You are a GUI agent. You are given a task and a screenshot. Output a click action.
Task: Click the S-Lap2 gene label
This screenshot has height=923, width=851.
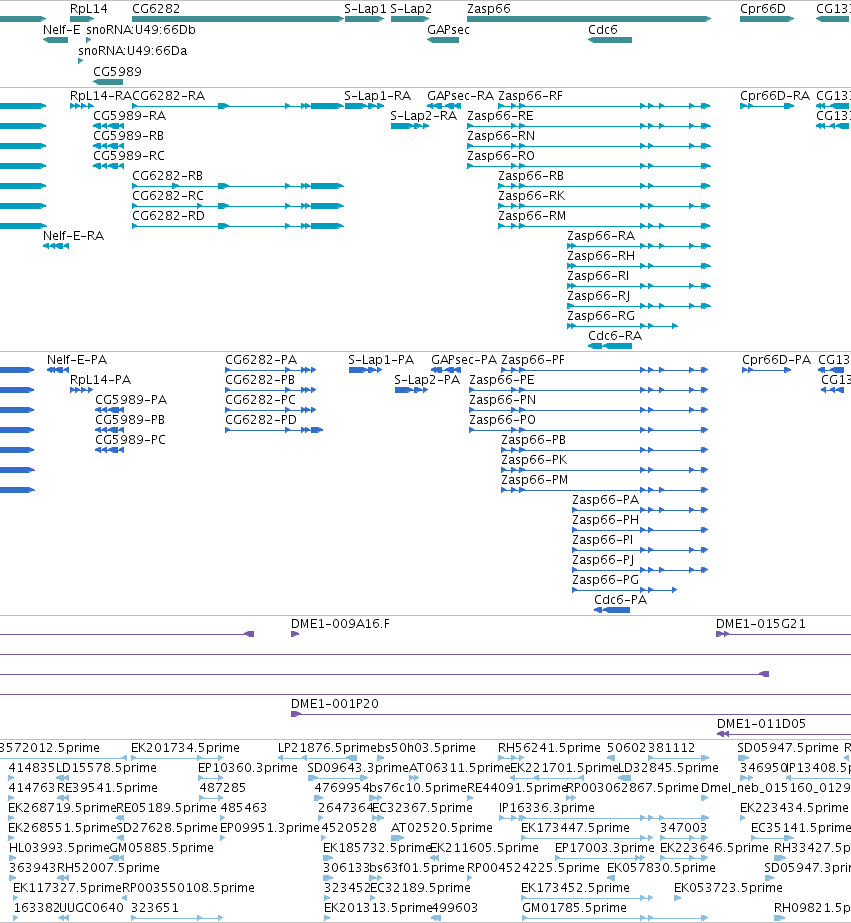coord(411,9)
